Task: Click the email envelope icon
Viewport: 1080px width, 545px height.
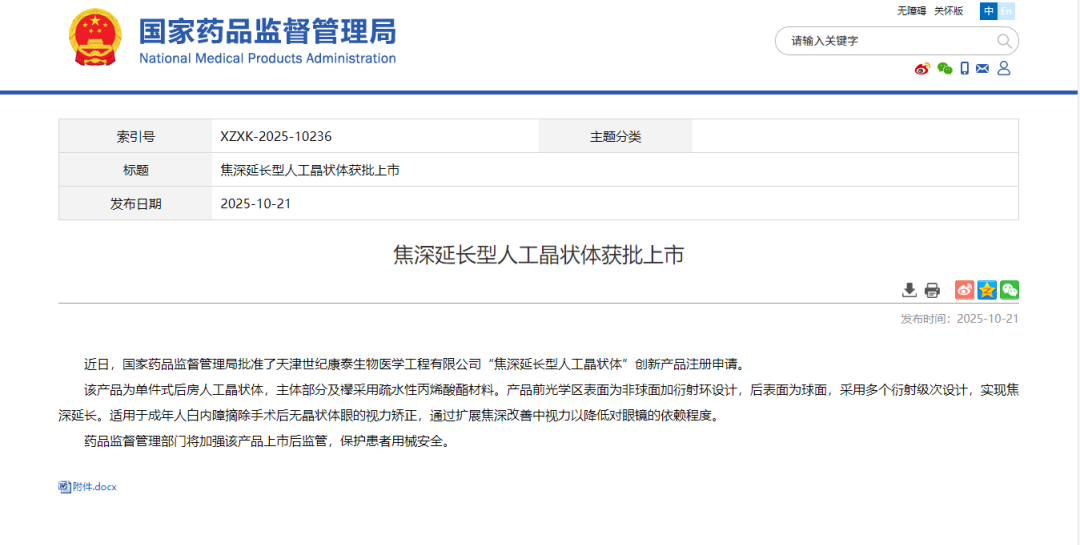Action: click(x=982, y=68)
